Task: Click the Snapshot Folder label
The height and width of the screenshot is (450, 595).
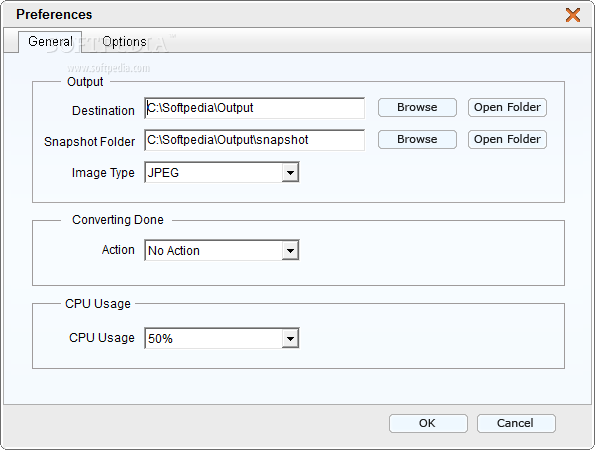Action: pos(89,142)
